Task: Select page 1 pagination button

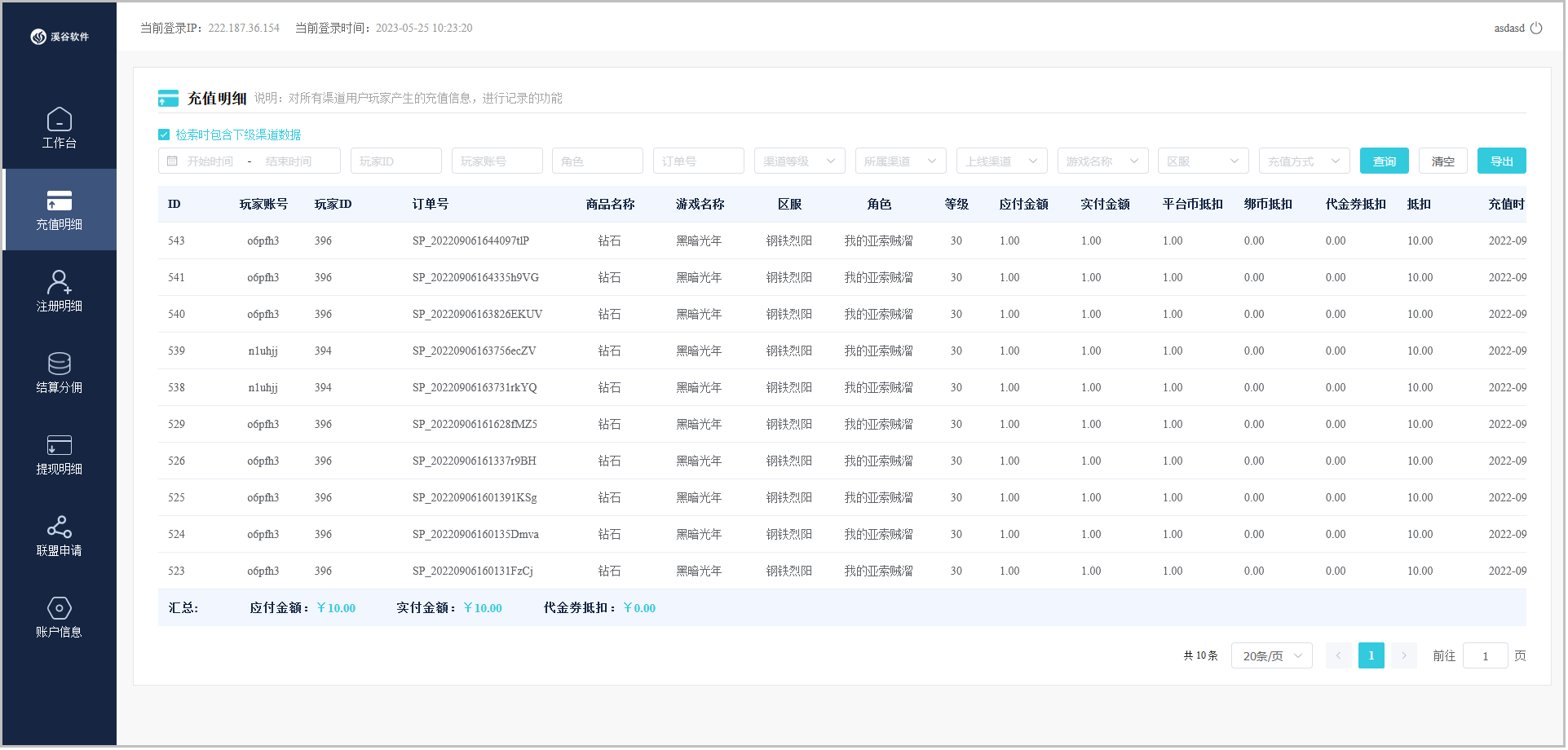Action: 1371,655
